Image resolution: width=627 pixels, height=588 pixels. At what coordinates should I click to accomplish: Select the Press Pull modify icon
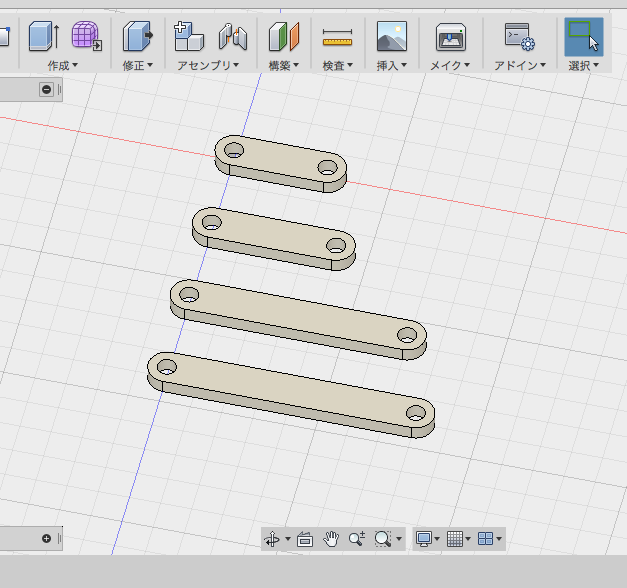click(138, 36)
